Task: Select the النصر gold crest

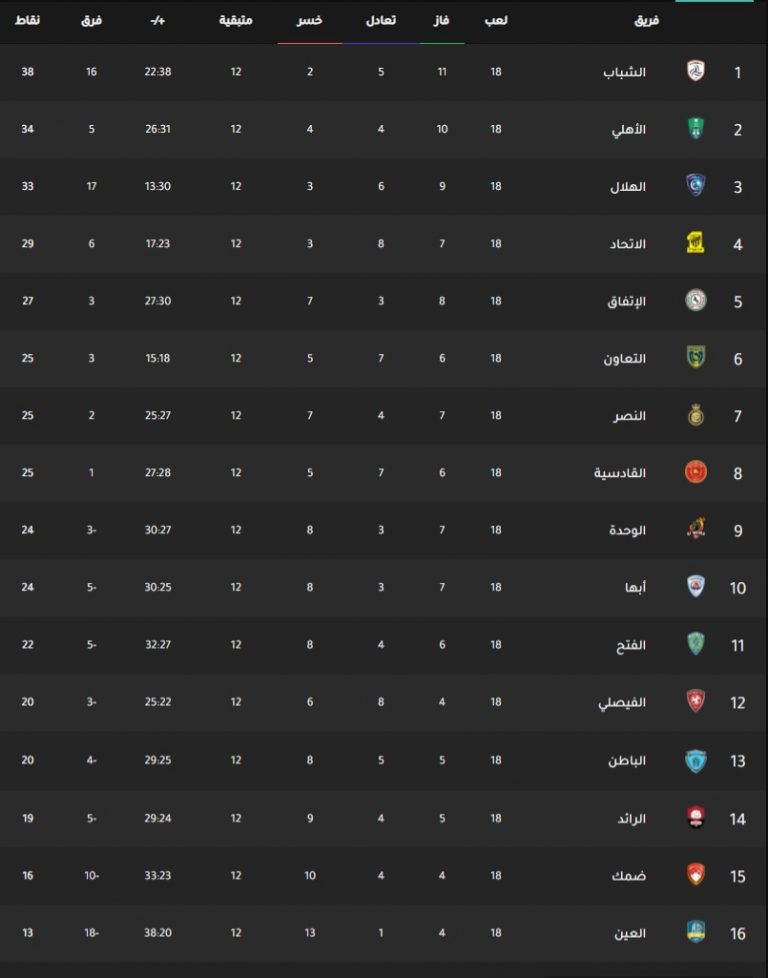Action: pyautogui.click(x=696, y=415)
